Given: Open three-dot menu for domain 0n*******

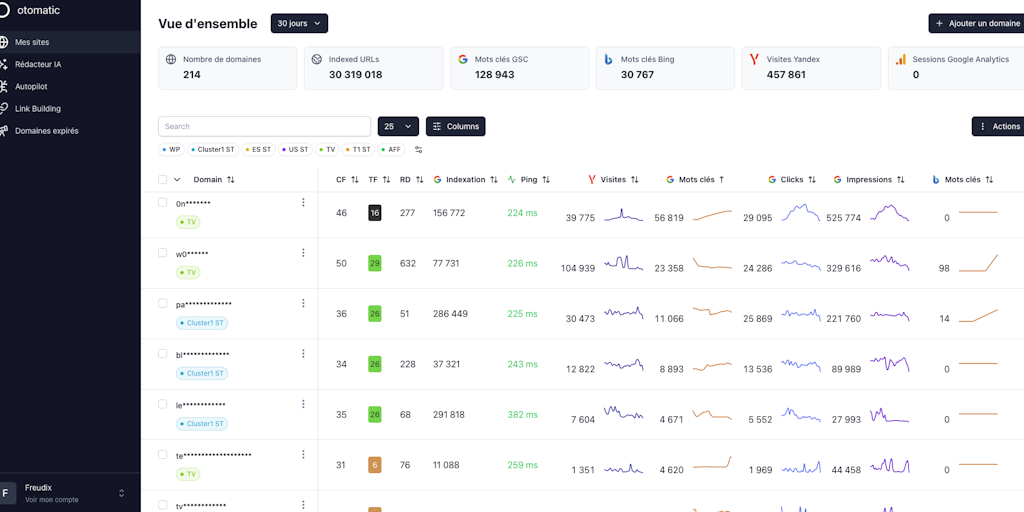Looking at the screenshot, I should click(x=303, y=203).
